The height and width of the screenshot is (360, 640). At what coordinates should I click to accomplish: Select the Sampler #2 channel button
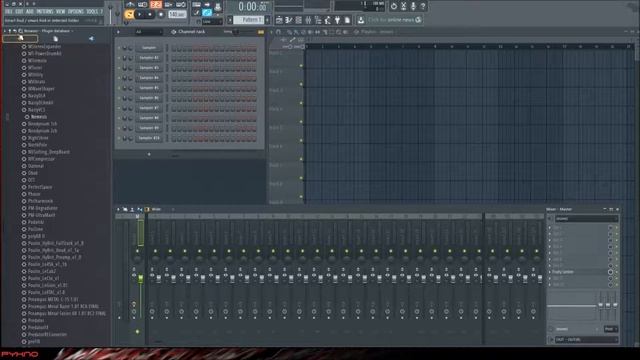click(149, 58)
